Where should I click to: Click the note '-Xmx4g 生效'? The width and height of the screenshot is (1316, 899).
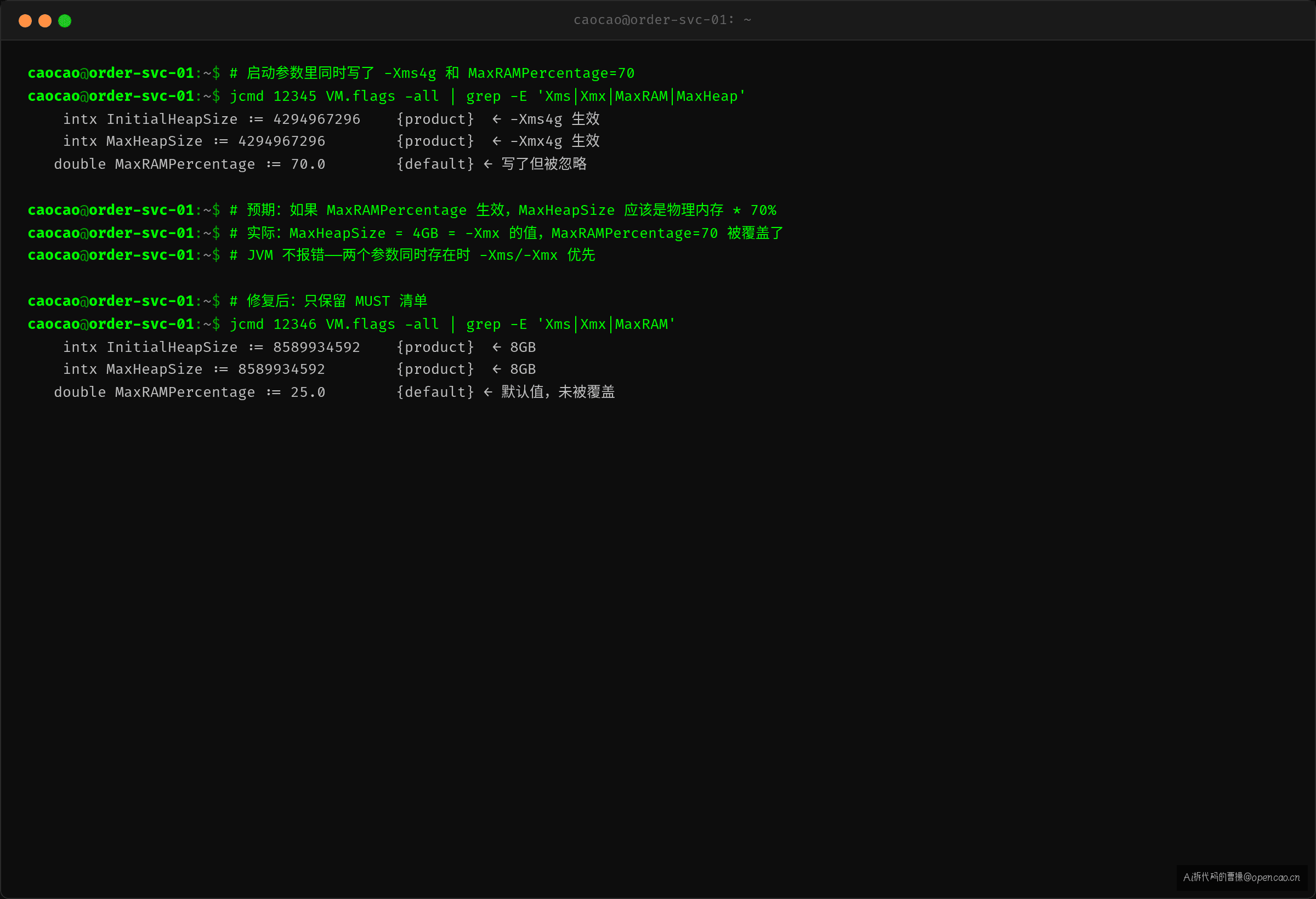coord(554,141)
